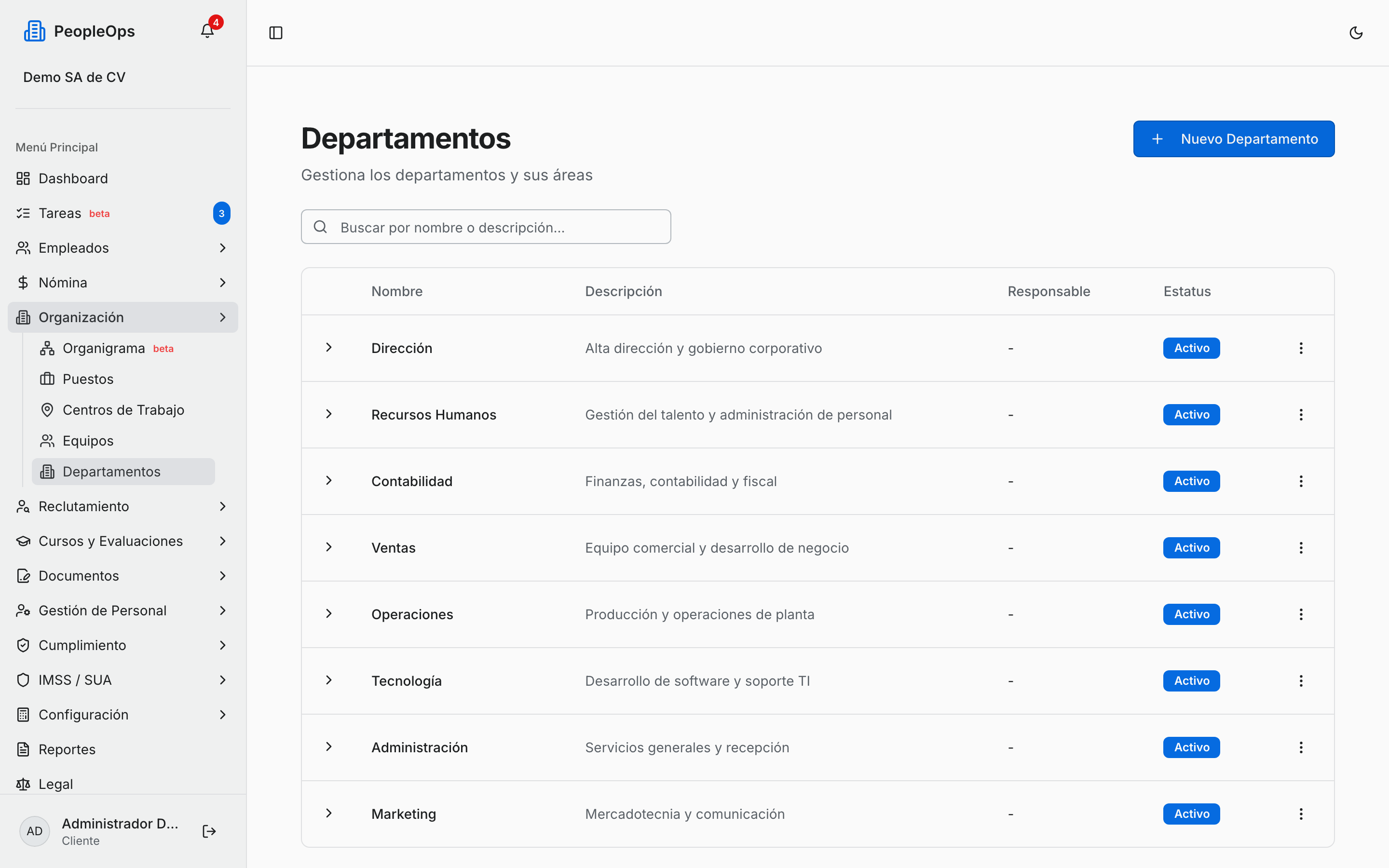The image size is (1389, 868).
Task: Click the Puestos briefcase icon
Action: click(47, 379)
